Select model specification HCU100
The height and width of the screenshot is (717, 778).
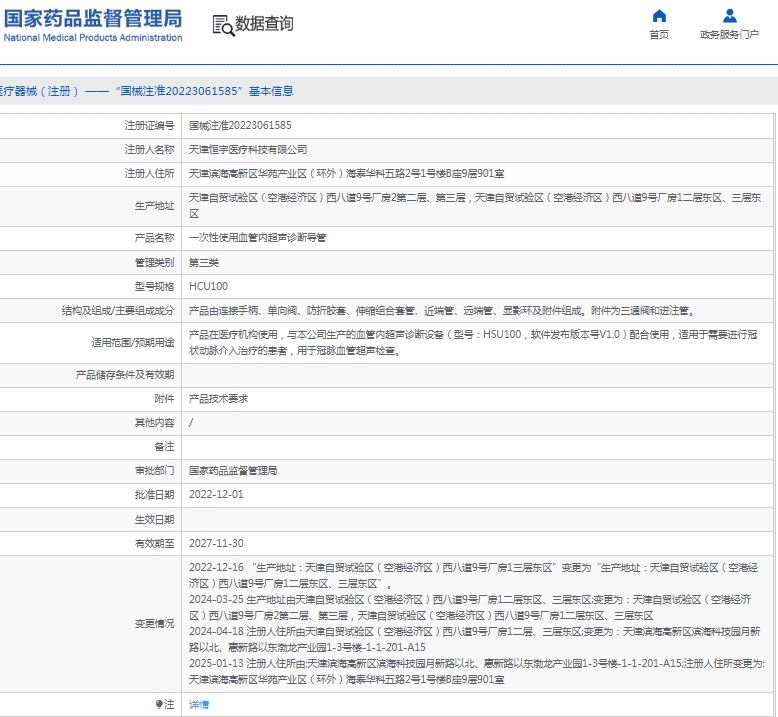pyautogui.click(x=208, y=286)
